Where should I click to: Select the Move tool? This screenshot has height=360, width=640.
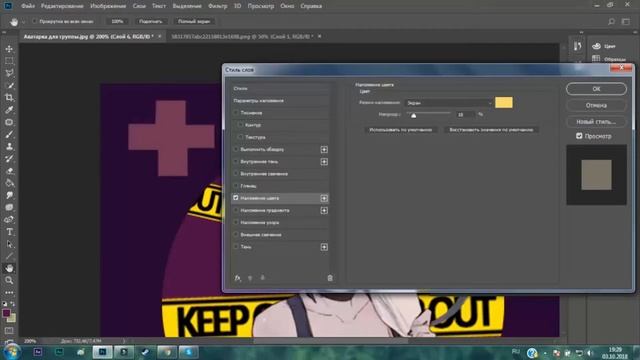coord(9,49)
